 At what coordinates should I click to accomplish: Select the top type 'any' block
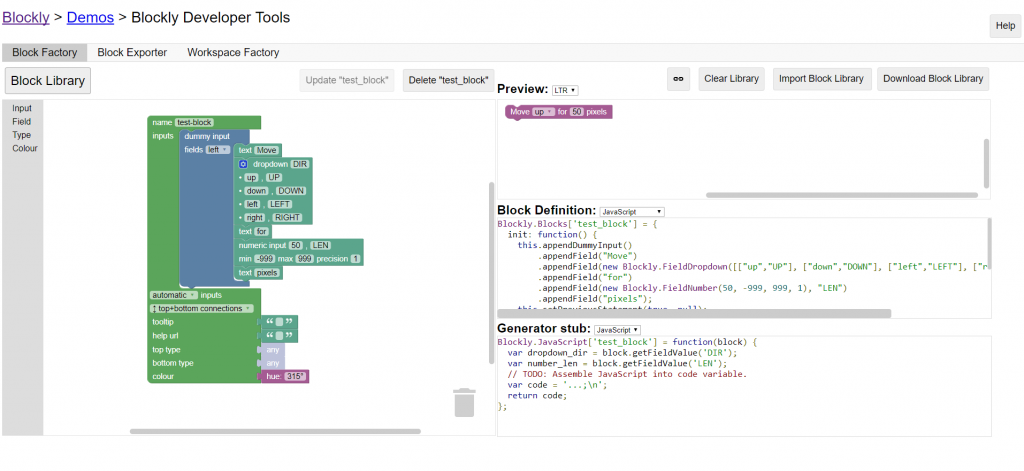273,349
